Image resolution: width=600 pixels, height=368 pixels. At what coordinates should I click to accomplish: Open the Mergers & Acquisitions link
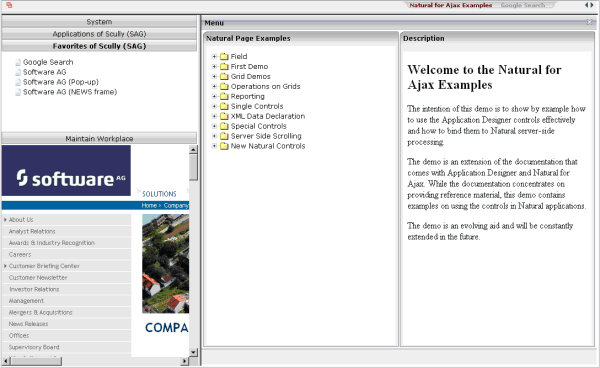(x=40, y=312)
